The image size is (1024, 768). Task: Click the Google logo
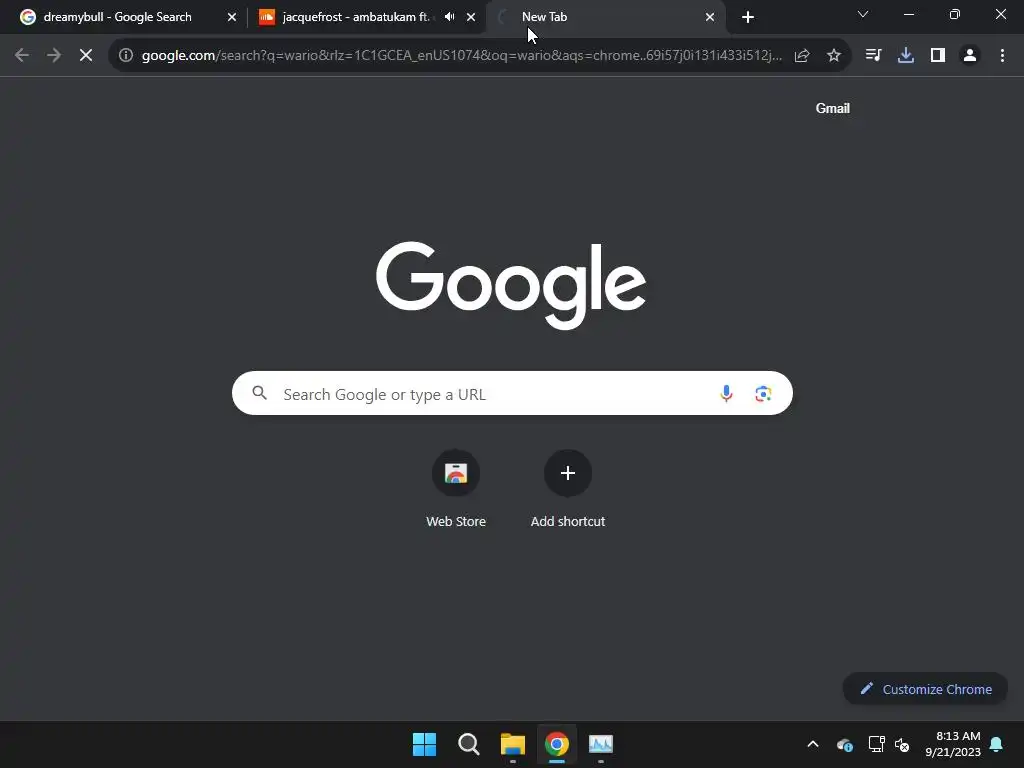(x=511, y=285)
